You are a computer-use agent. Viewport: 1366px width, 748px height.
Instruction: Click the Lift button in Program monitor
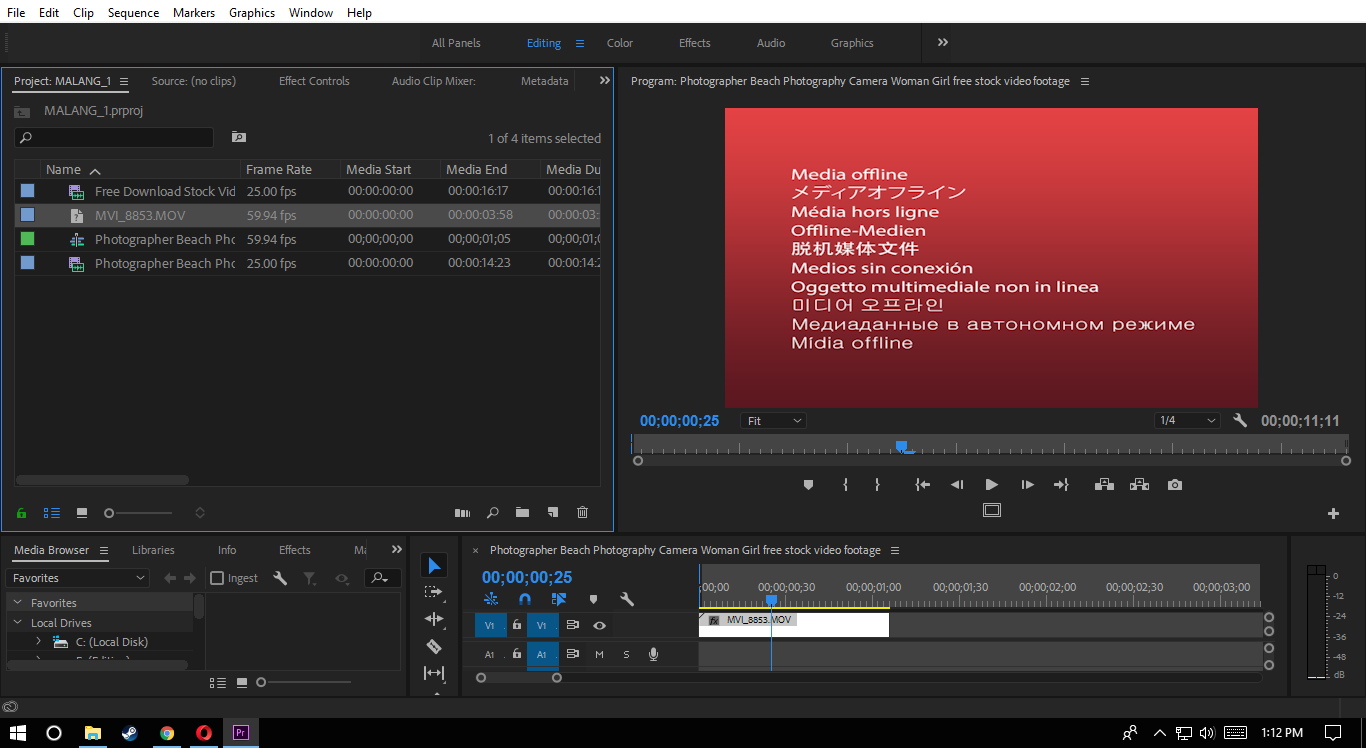[1104, 485]
